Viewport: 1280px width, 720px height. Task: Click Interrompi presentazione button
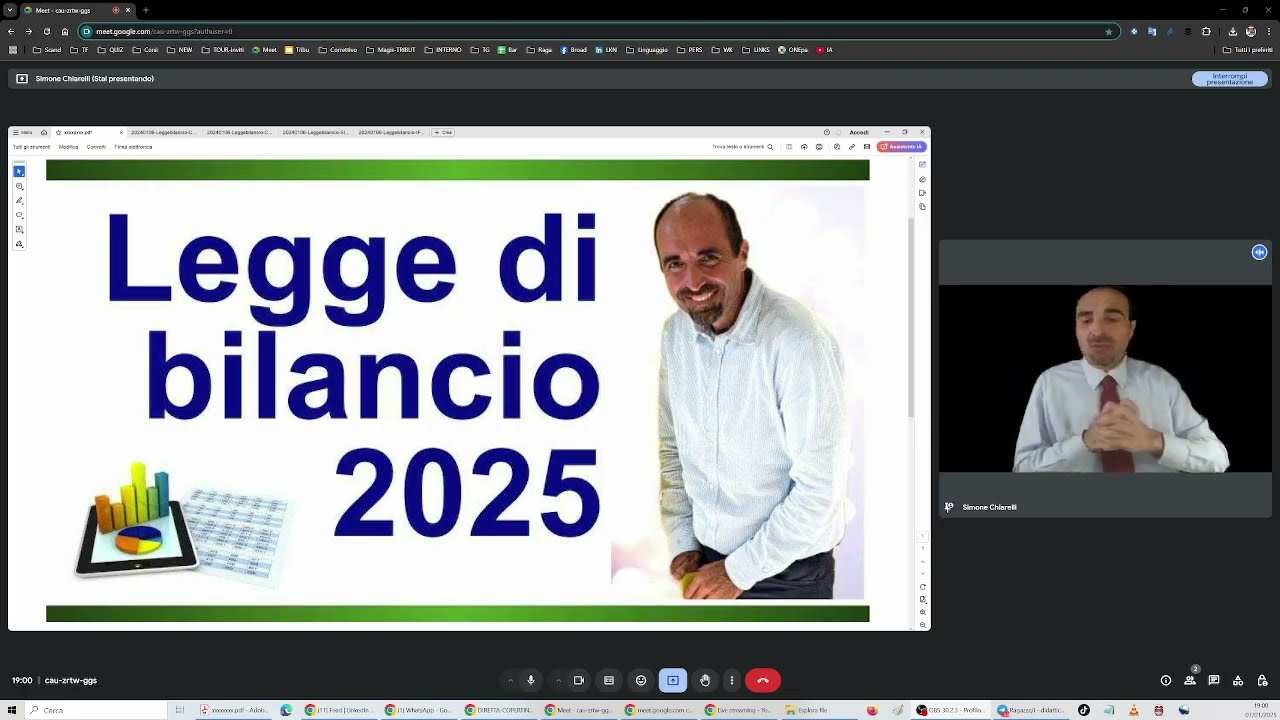click(x=1230, y=78)
